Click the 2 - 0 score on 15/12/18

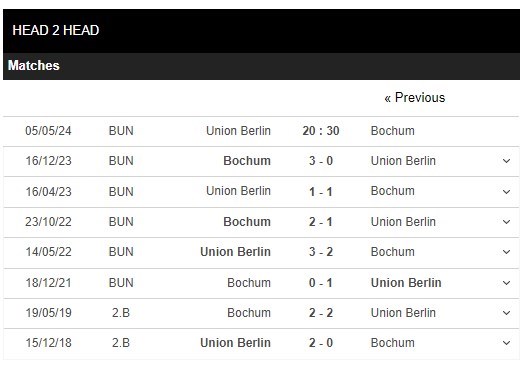(321, 343)
